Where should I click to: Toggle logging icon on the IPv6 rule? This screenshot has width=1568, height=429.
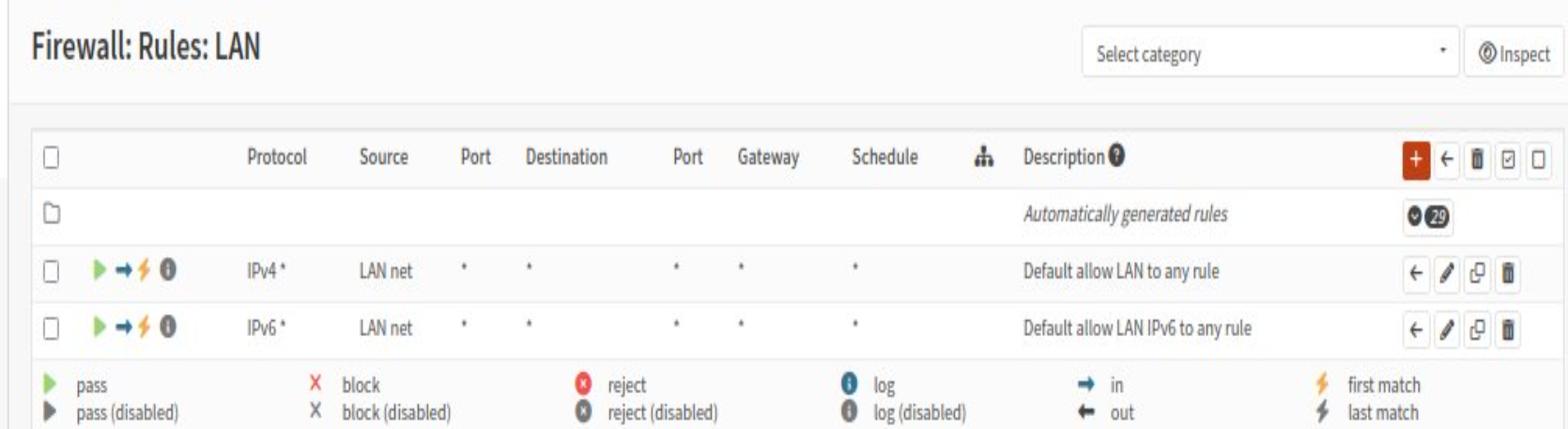(168, 327)
